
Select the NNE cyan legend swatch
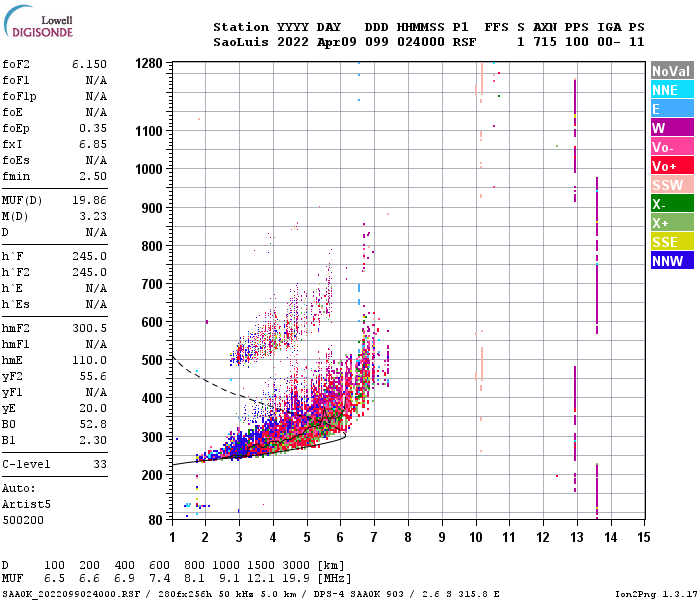click(672, 90)
